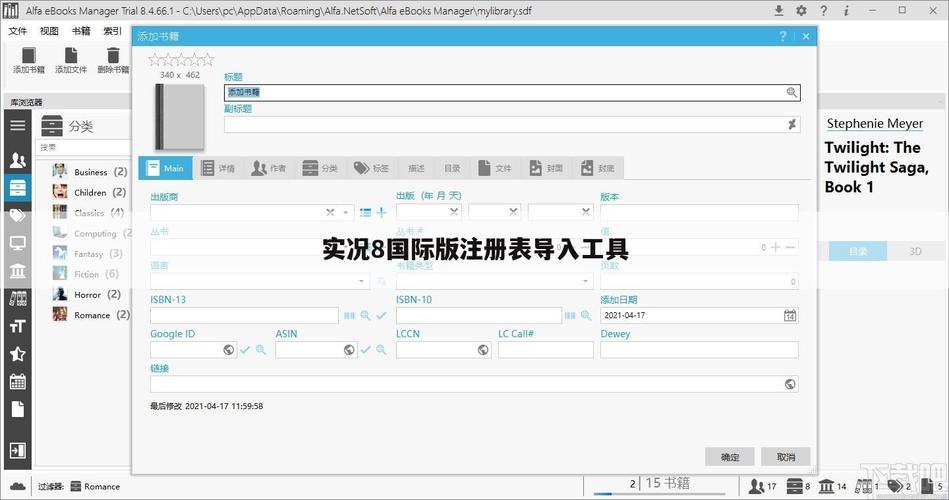Switch to the Main tab

pos(165,168)
